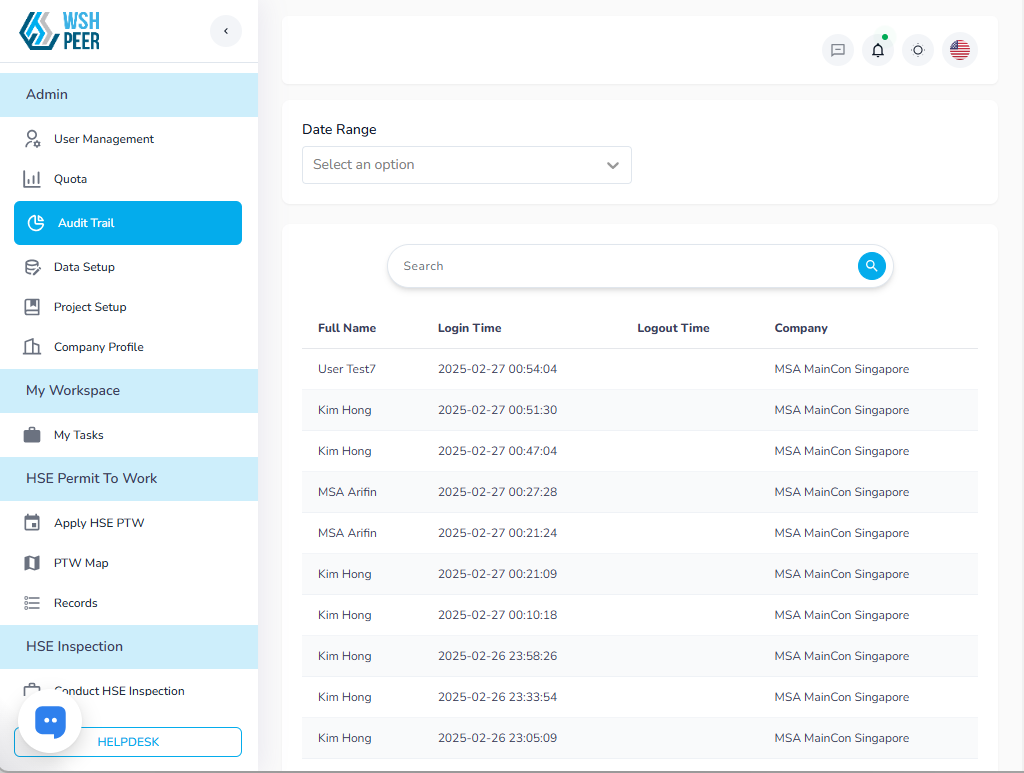This screenshot has width=1024, height=773.
Task: Go to Data Setup menu item
Action: click(84, 267)
